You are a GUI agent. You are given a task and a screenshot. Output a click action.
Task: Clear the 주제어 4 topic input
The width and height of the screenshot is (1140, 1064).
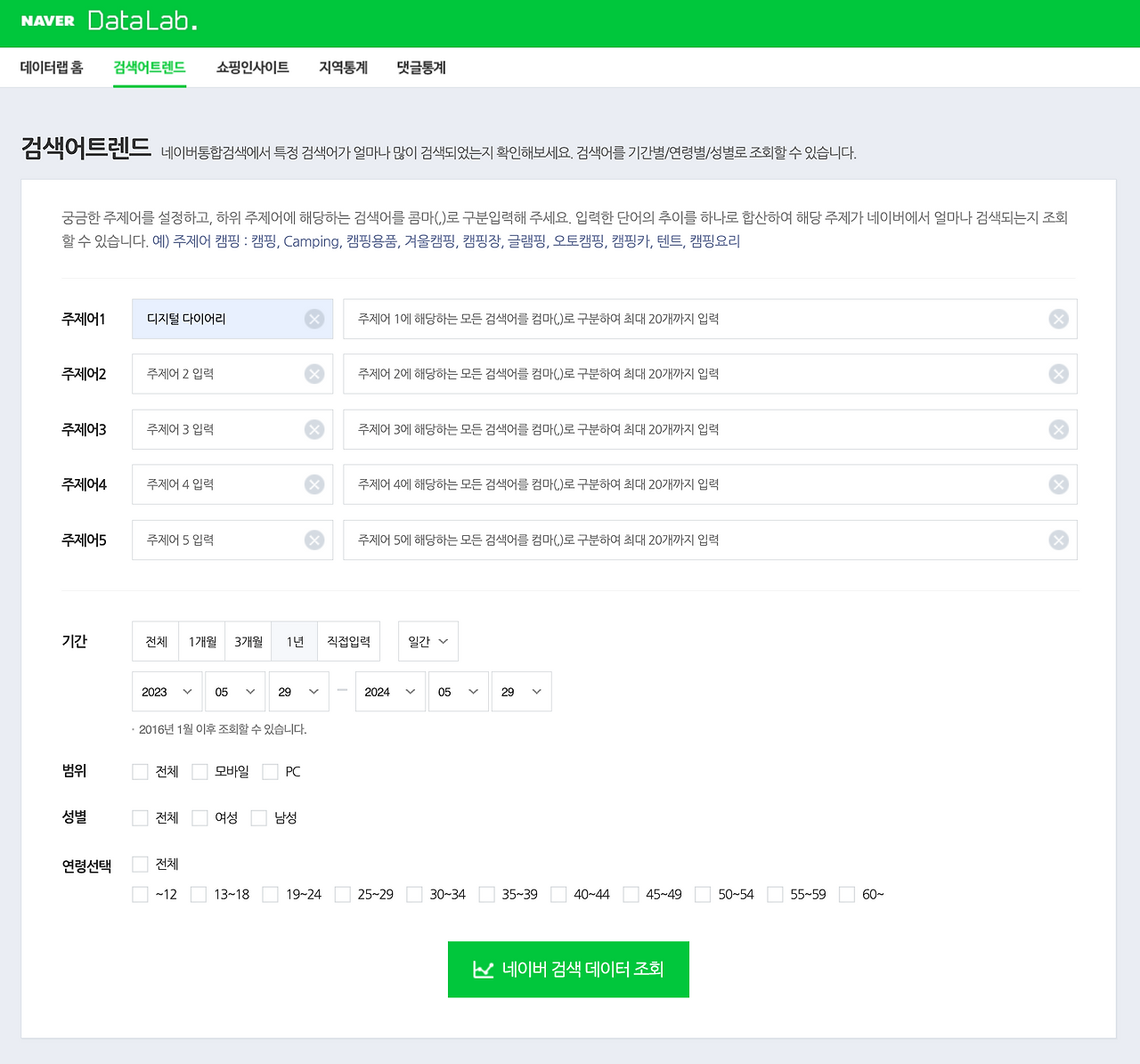[x=313, y=484]
